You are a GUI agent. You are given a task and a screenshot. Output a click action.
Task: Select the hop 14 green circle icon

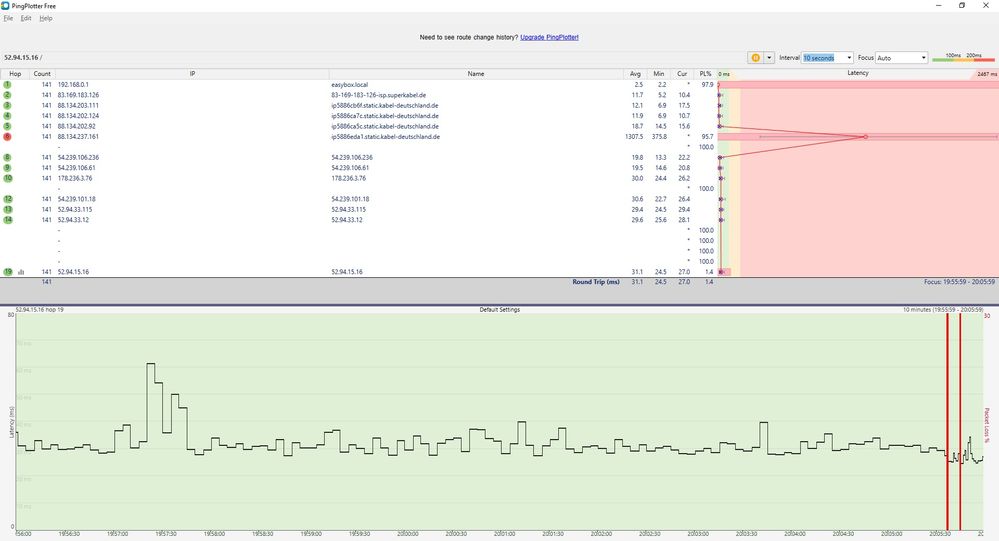tap(8, 220)
